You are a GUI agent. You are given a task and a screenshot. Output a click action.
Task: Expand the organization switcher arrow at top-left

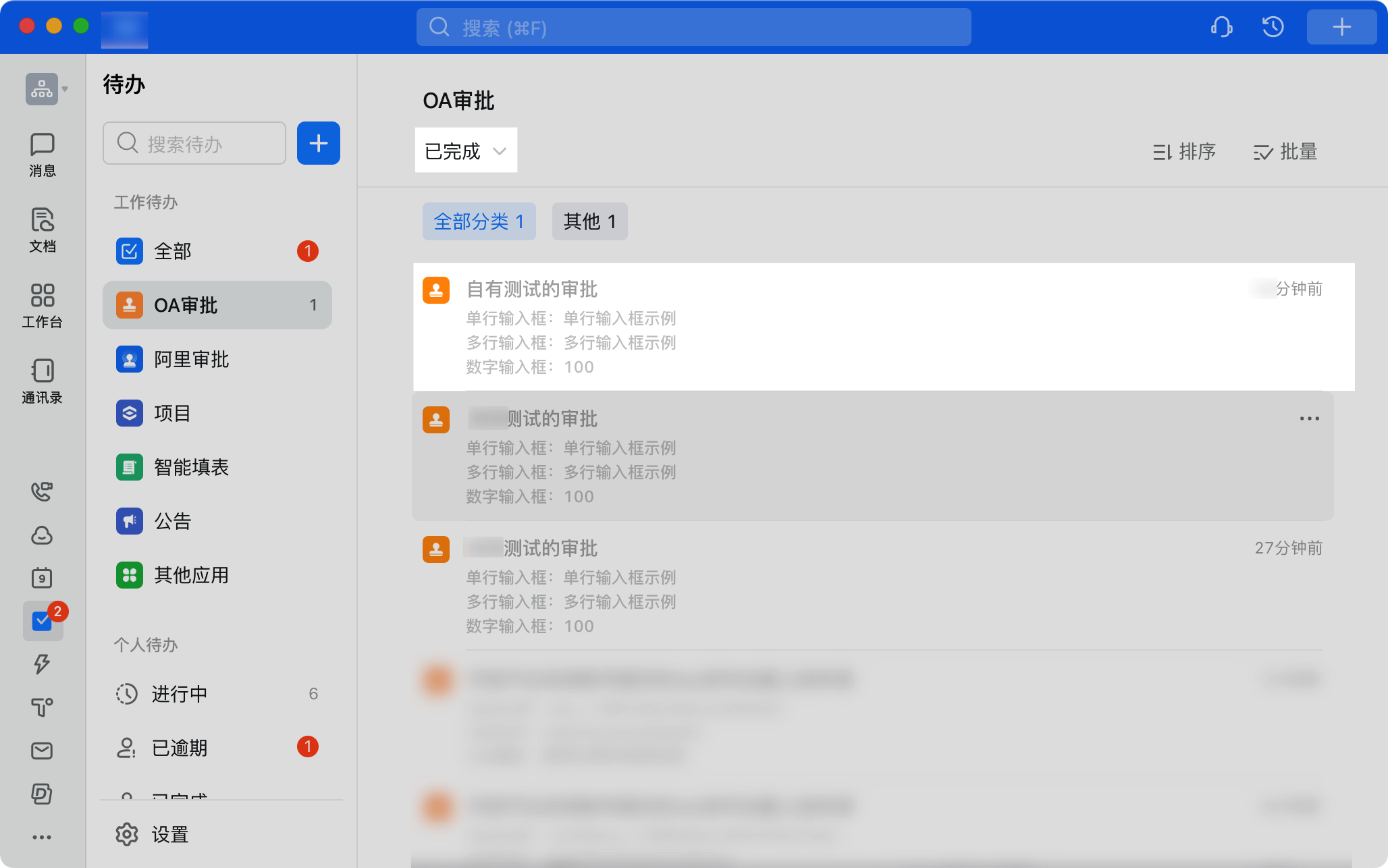pyautogui.click(x=65, y=89)
